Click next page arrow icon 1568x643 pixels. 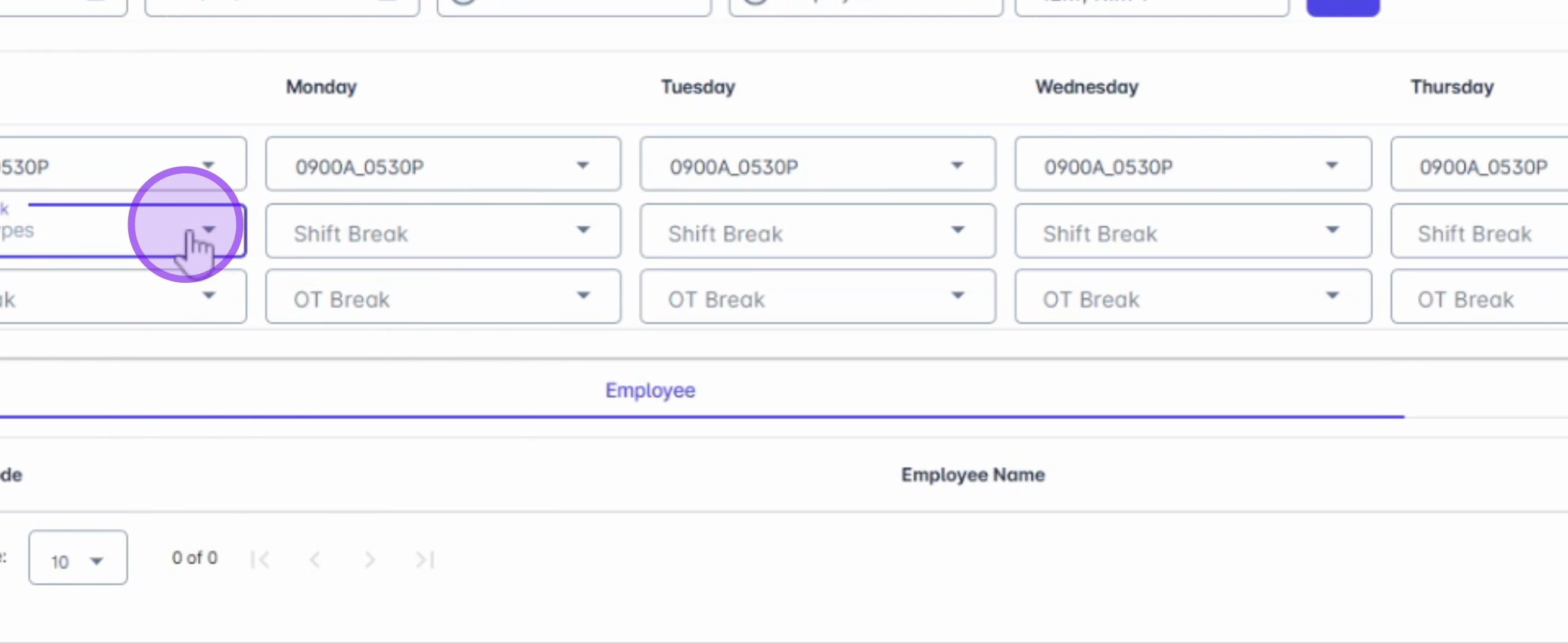click(x=369, y=559)
